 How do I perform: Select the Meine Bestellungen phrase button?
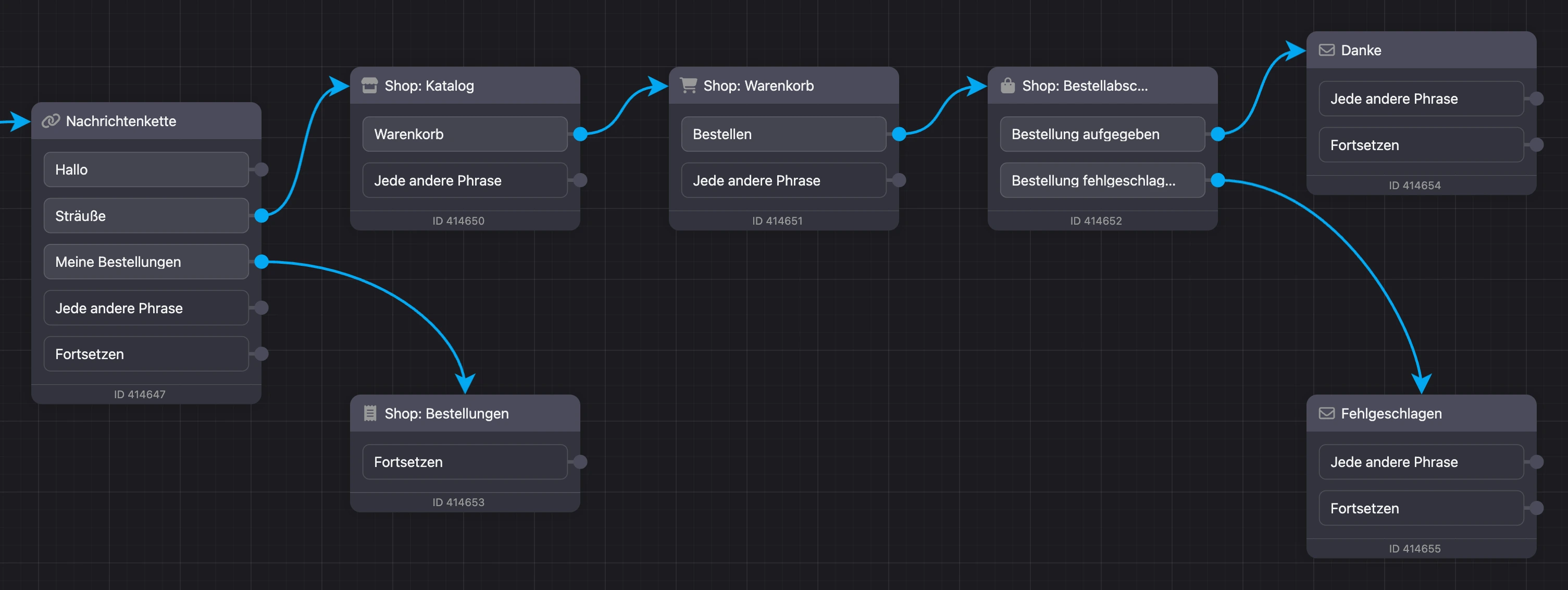coord(146,262)
